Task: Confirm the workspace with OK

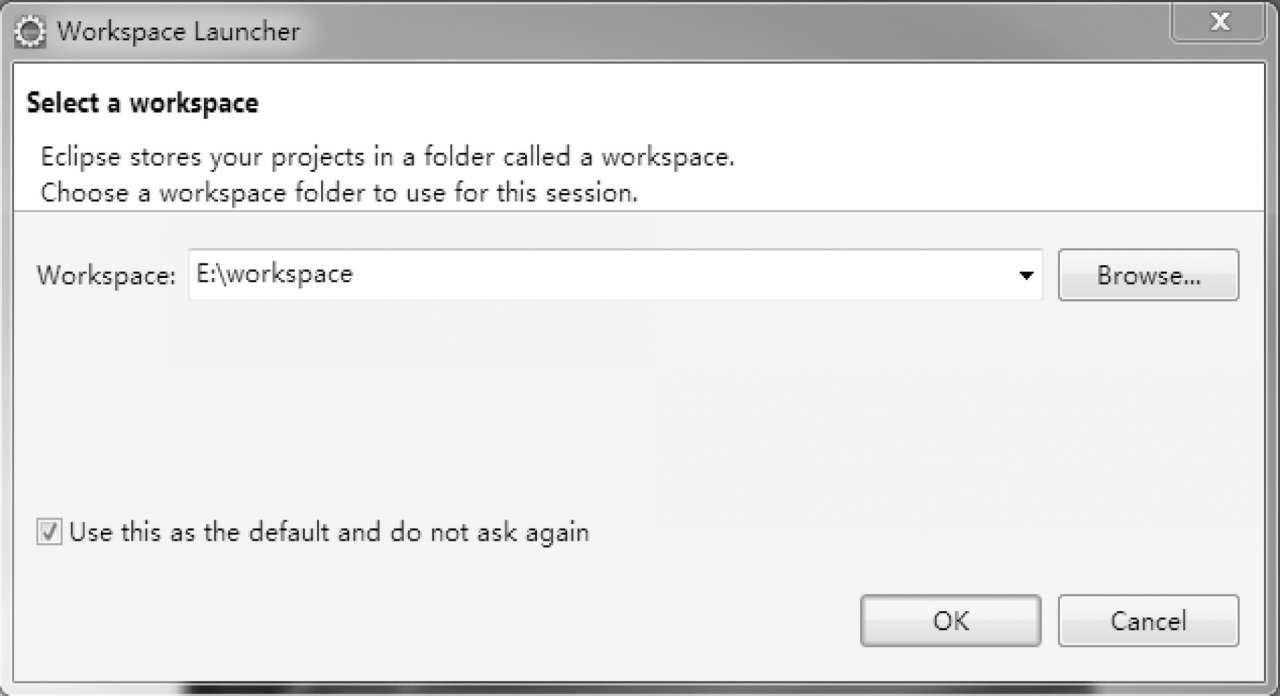Action: [950, 621]
